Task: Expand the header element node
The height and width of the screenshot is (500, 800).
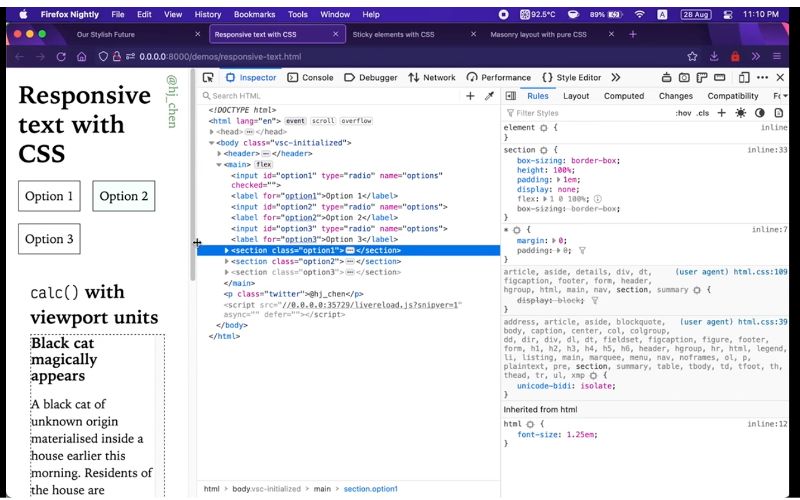Action: [x=219, y=153]
